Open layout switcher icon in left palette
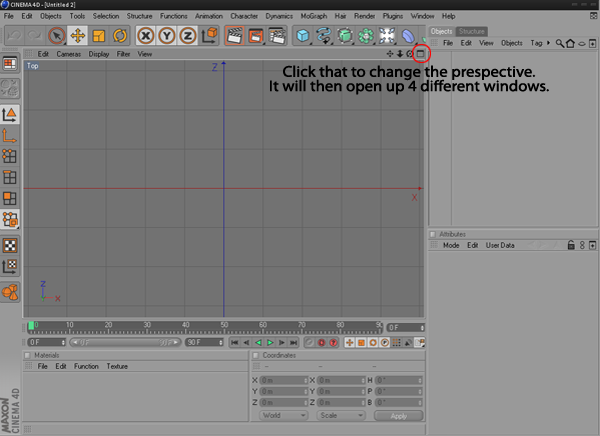This screenshot has height=436, width=600. (10, 64)
